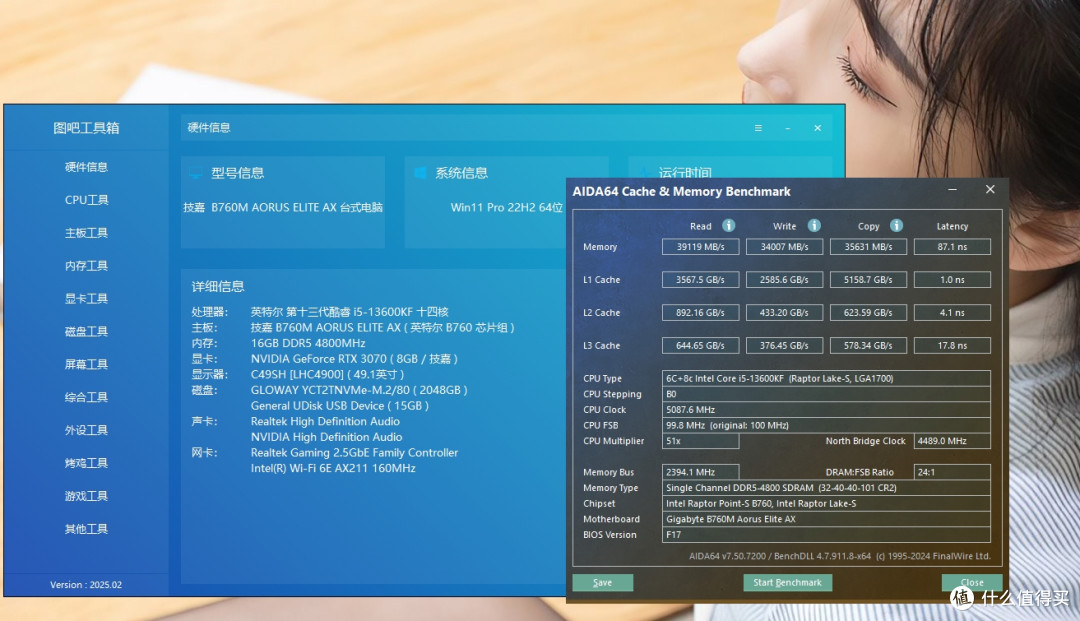Image resolution: width=1080 pixels, height=621 pixels.
Task: Click the Read info icon in AIDA64
Action: point(728,226)
